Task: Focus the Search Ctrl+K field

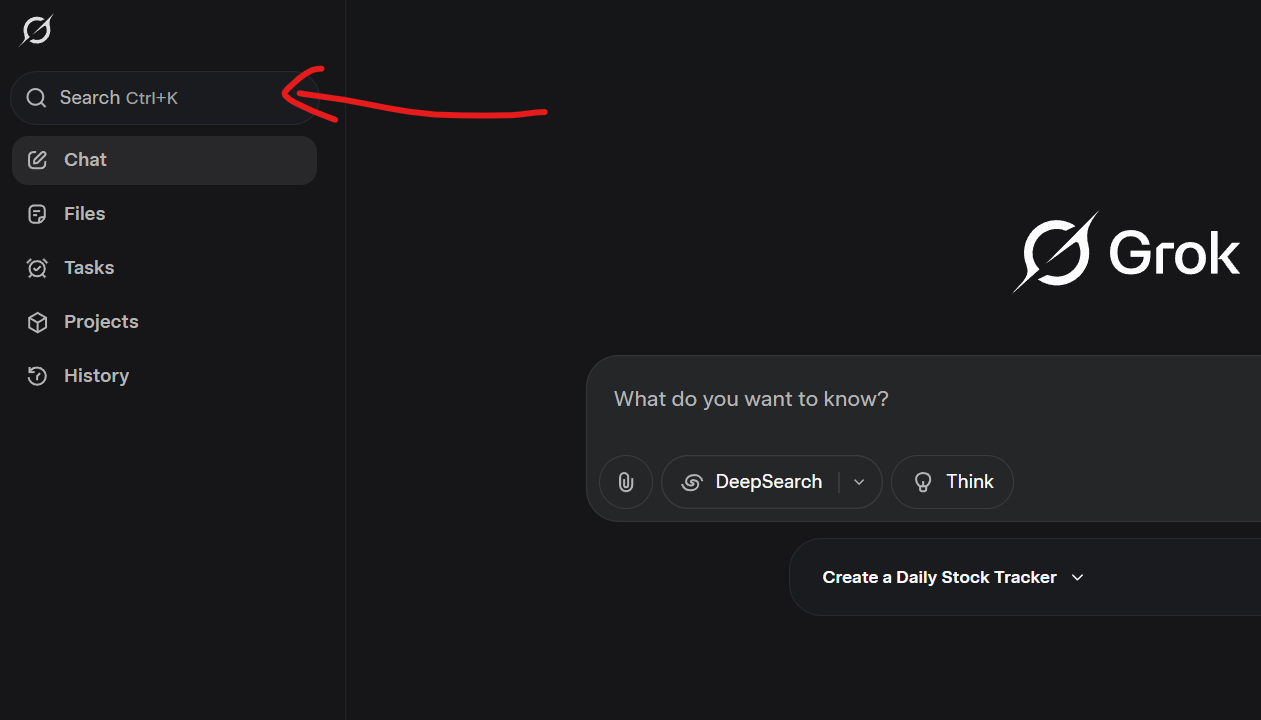Action: click(x=164, y=98)
